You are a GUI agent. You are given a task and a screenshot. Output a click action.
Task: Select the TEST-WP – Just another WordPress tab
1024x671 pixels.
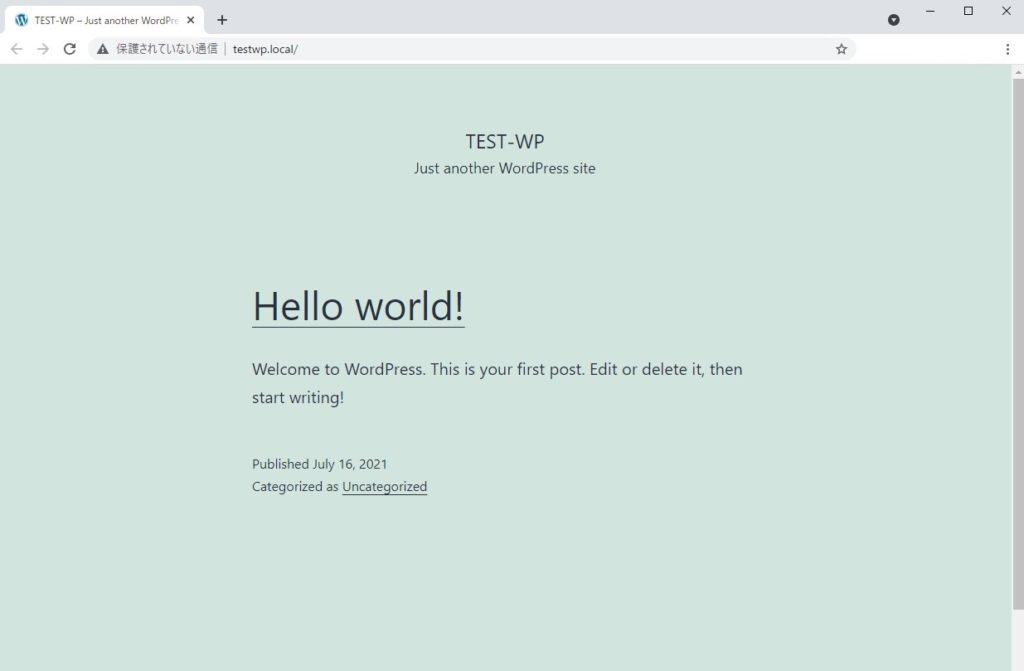pos(100,20)
